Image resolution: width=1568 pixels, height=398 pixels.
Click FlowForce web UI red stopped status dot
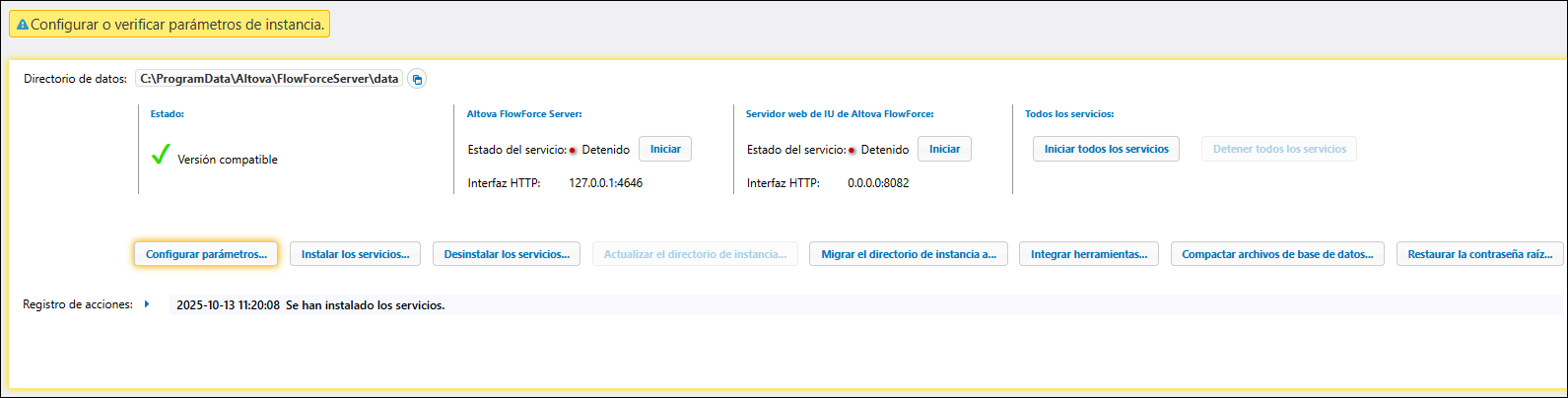point(852,151)
